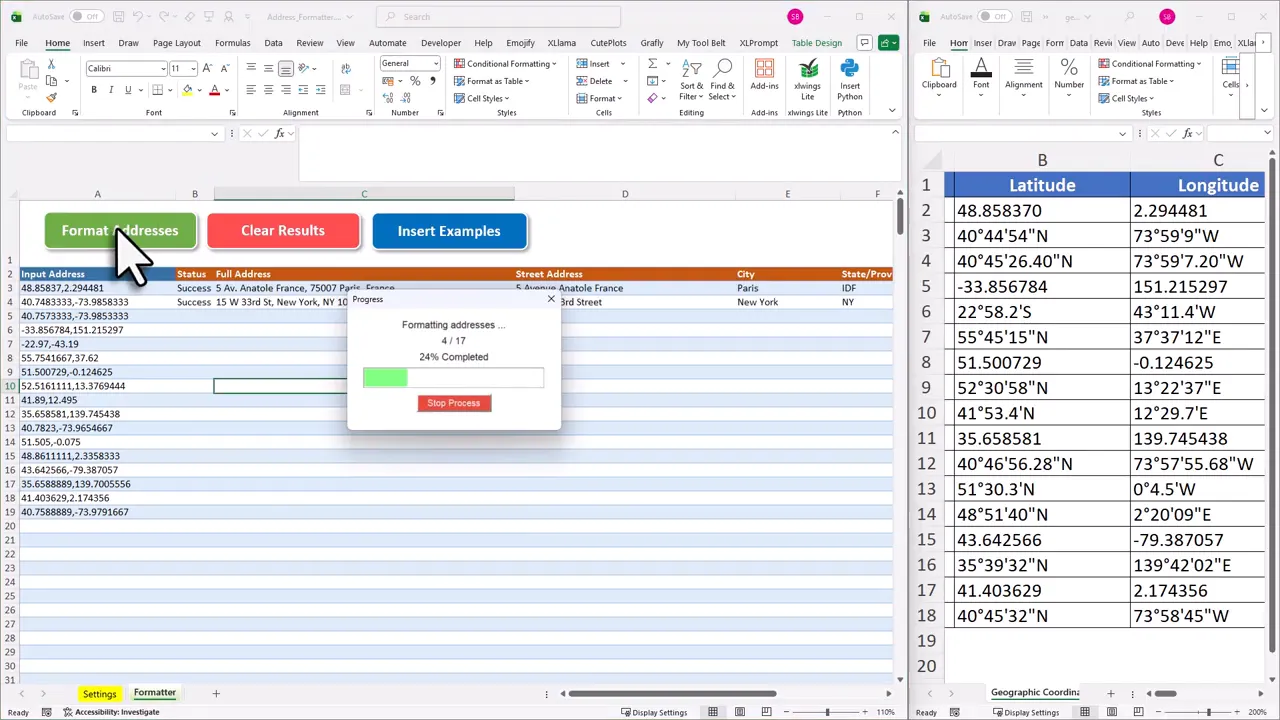Toggle bold formatting on the selection
Screen dimensions: 1280x720
click(93, 89)
